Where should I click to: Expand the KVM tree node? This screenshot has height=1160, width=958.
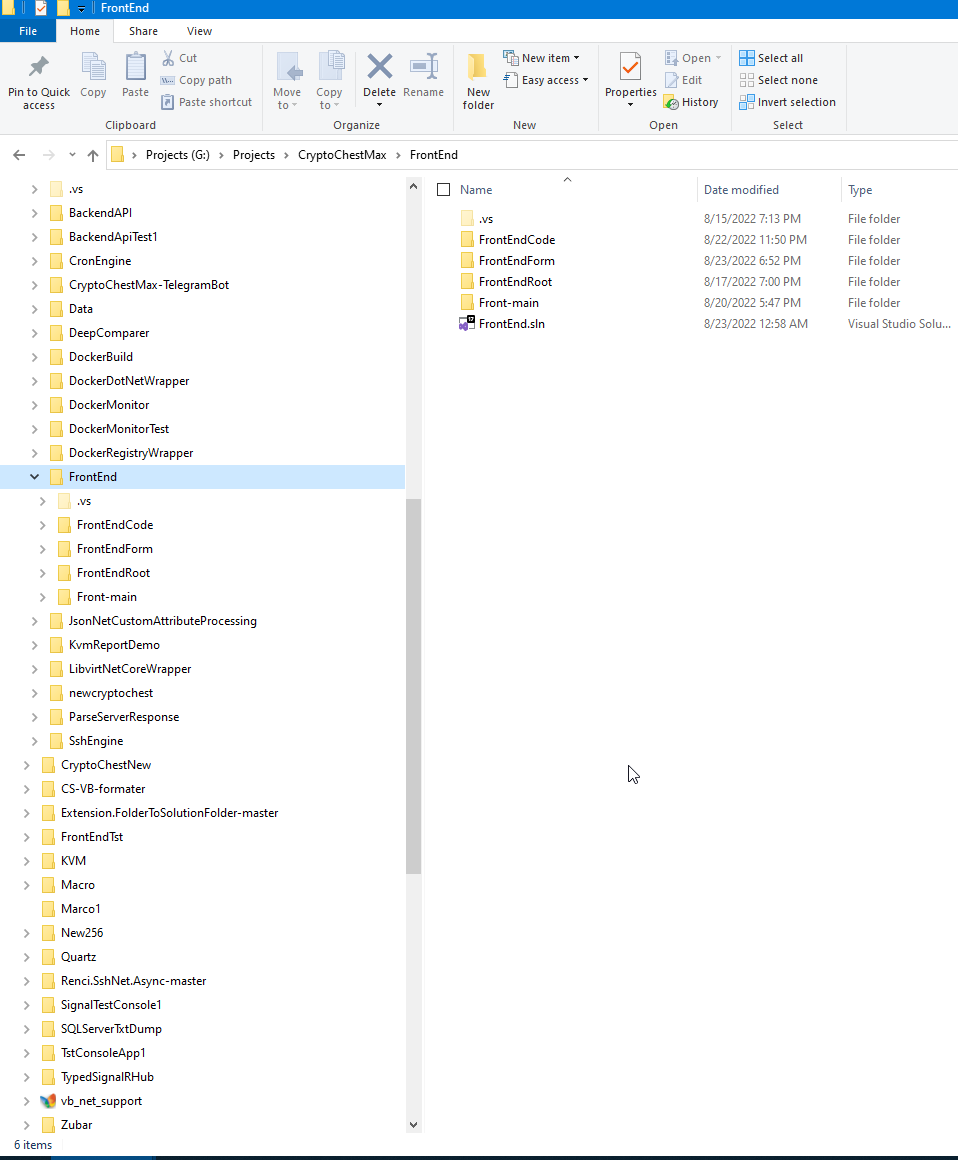[x=27, y=861]
